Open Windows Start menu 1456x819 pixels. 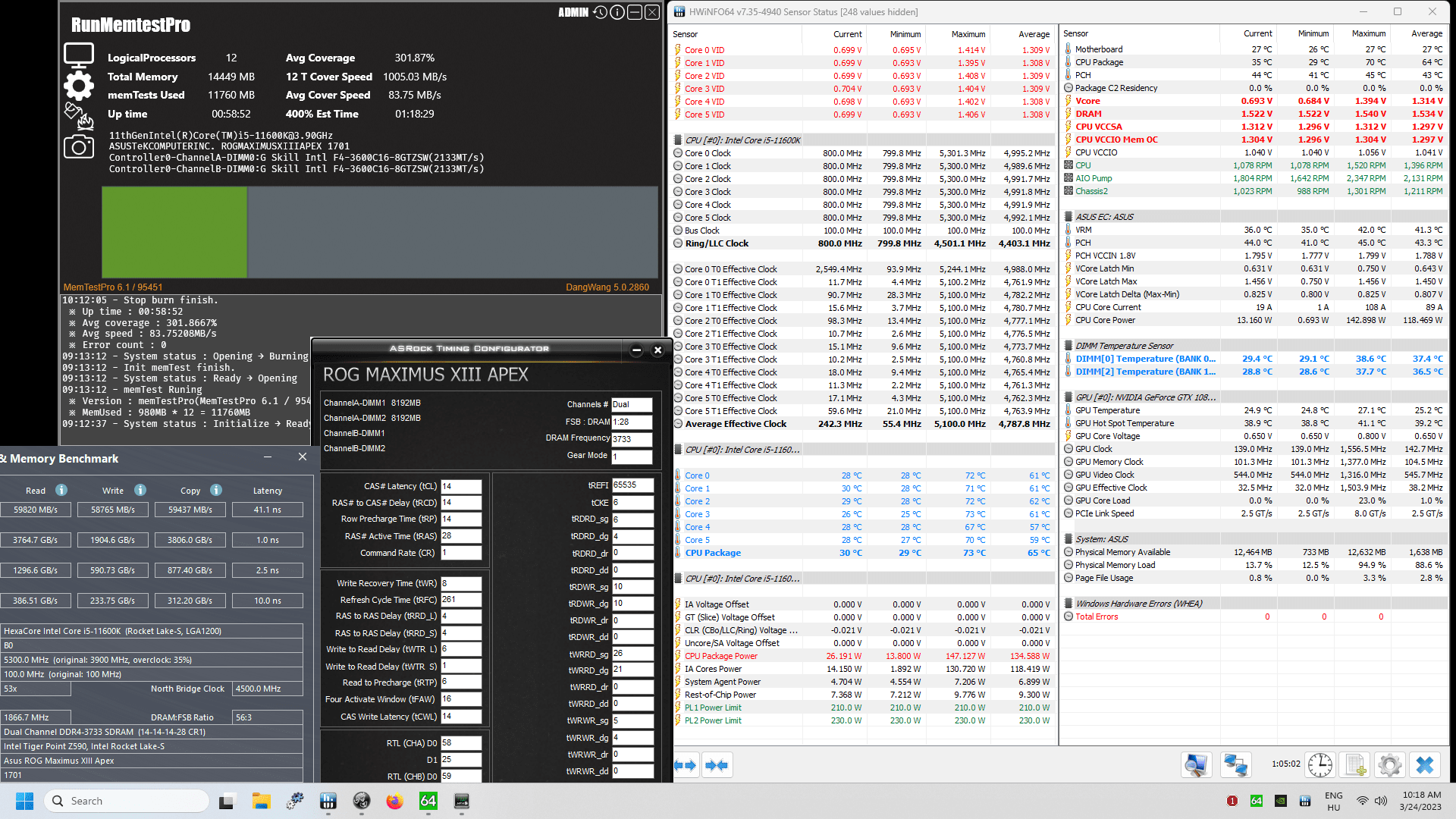tap(24, 801)
